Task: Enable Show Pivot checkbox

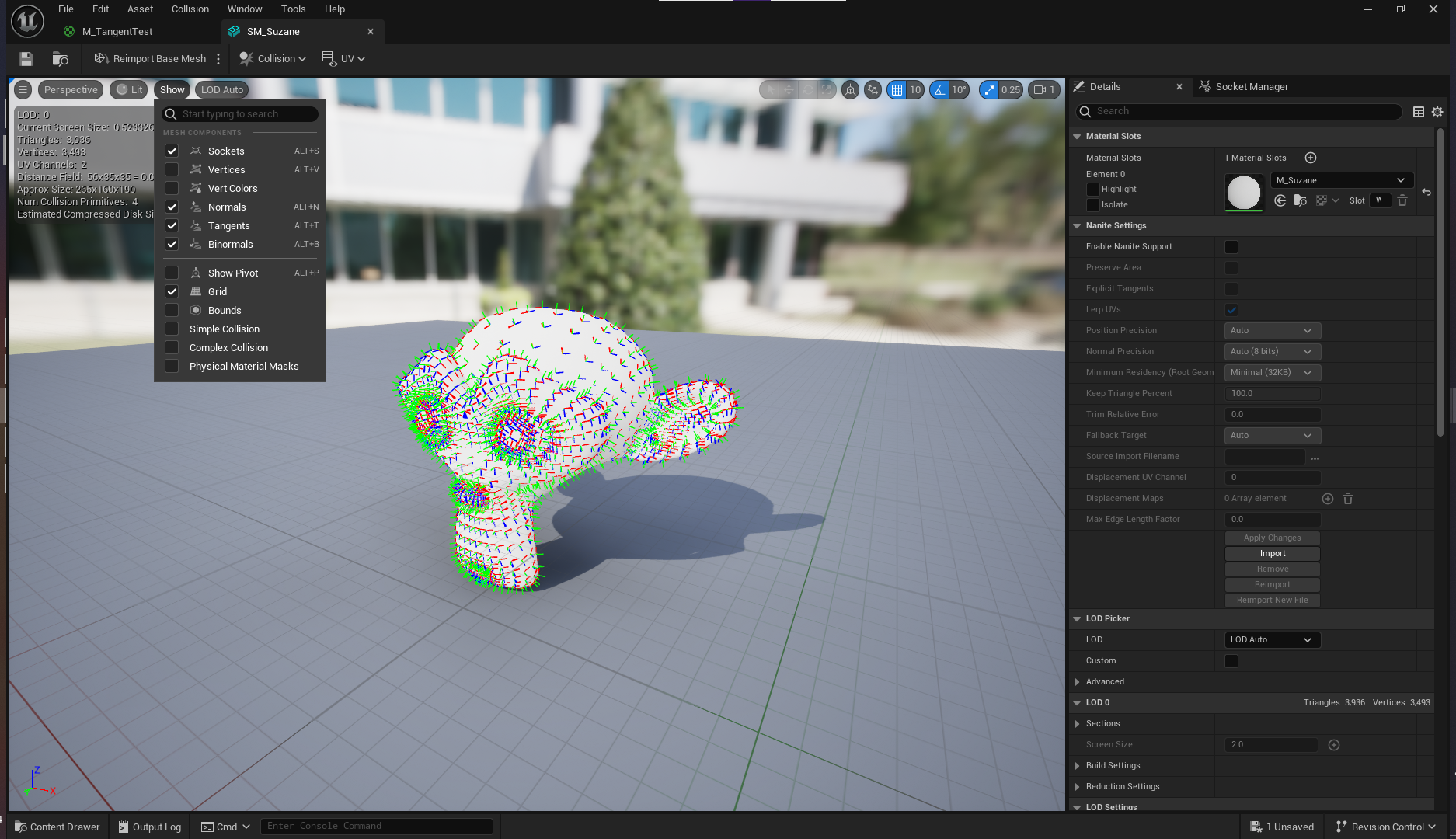Action: (172, 273)
